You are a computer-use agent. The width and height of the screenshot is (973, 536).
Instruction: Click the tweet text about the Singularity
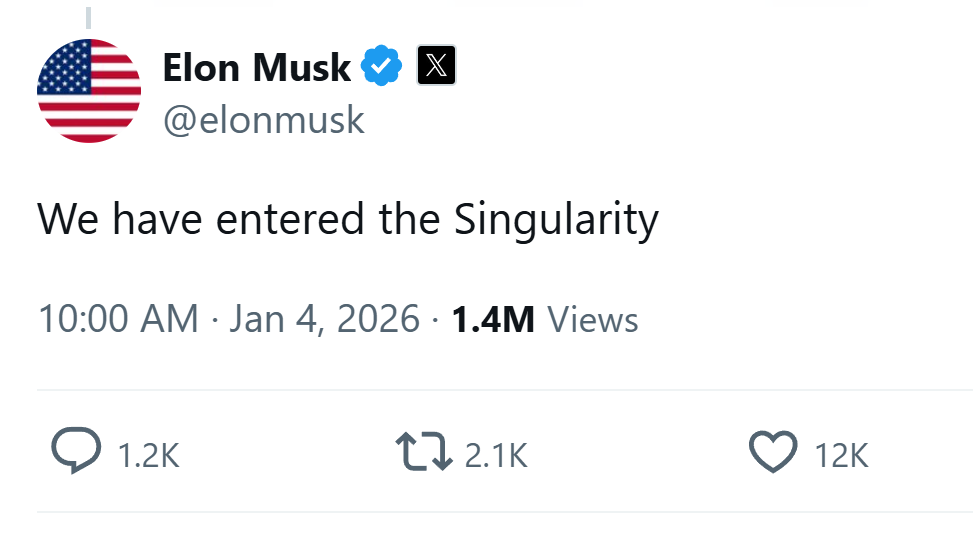[348, 220]
